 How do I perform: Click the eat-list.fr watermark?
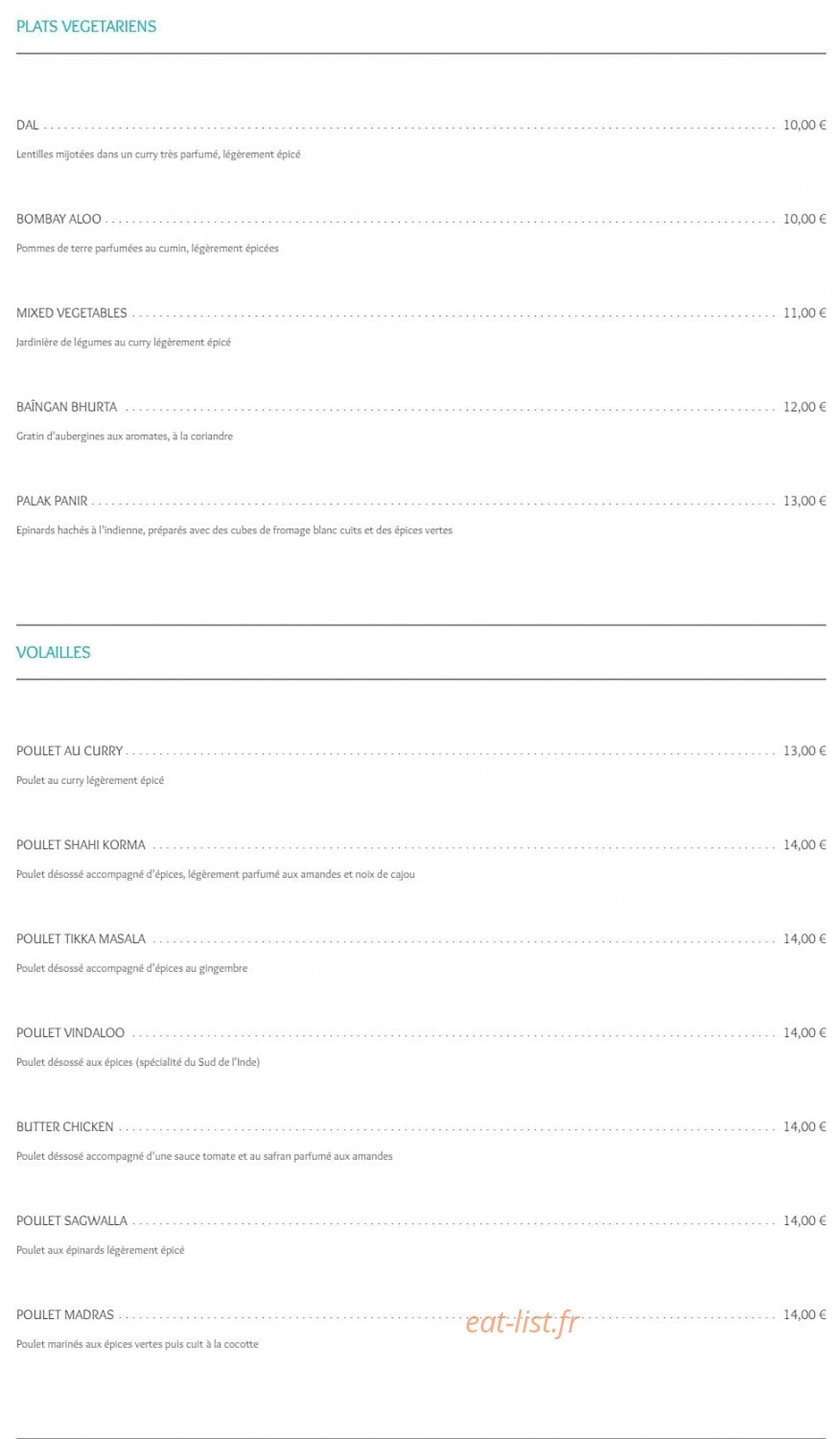click(x=523, y=1322)
